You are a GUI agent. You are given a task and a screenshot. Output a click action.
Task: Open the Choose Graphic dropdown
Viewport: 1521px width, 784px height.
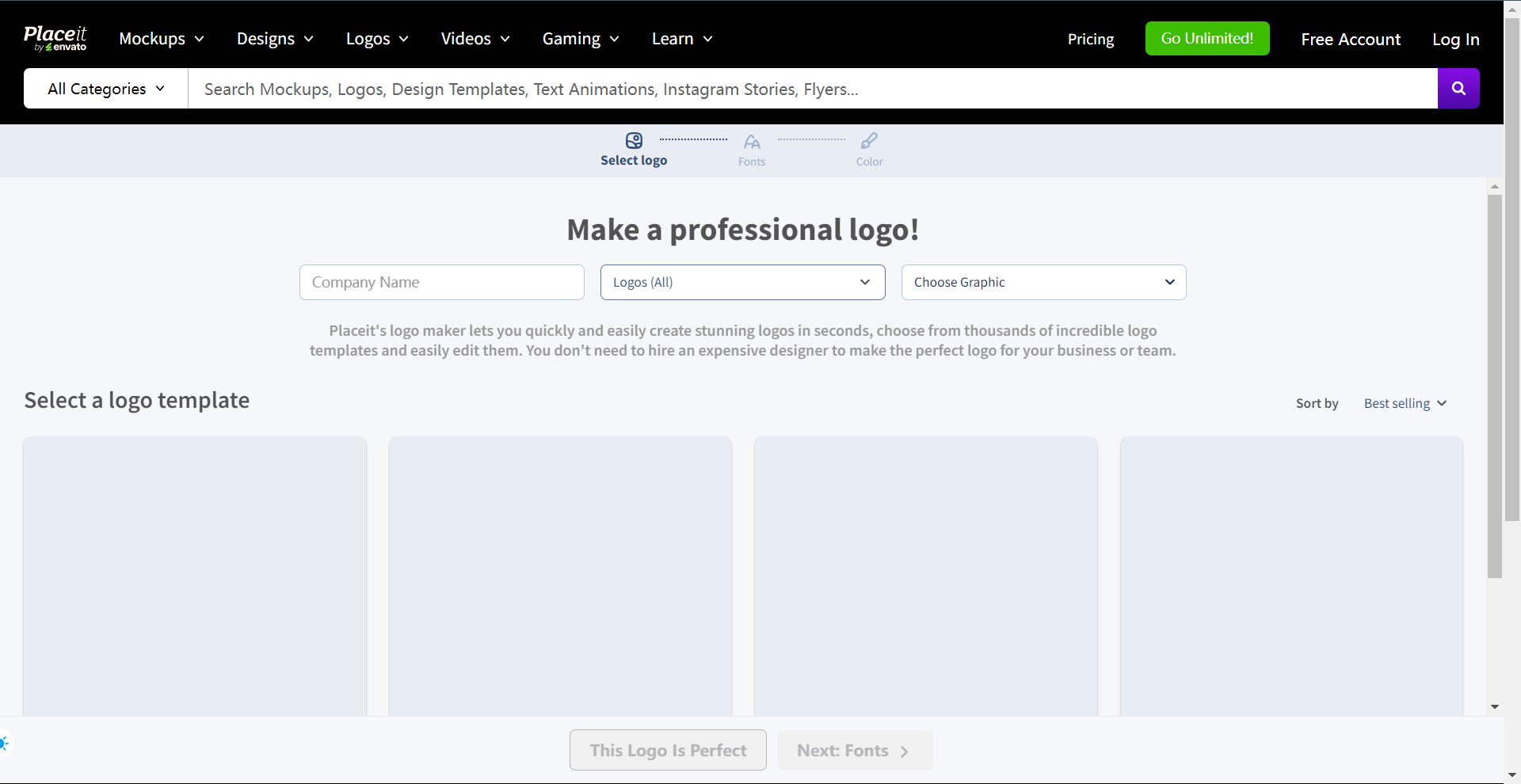(1043, 282)
